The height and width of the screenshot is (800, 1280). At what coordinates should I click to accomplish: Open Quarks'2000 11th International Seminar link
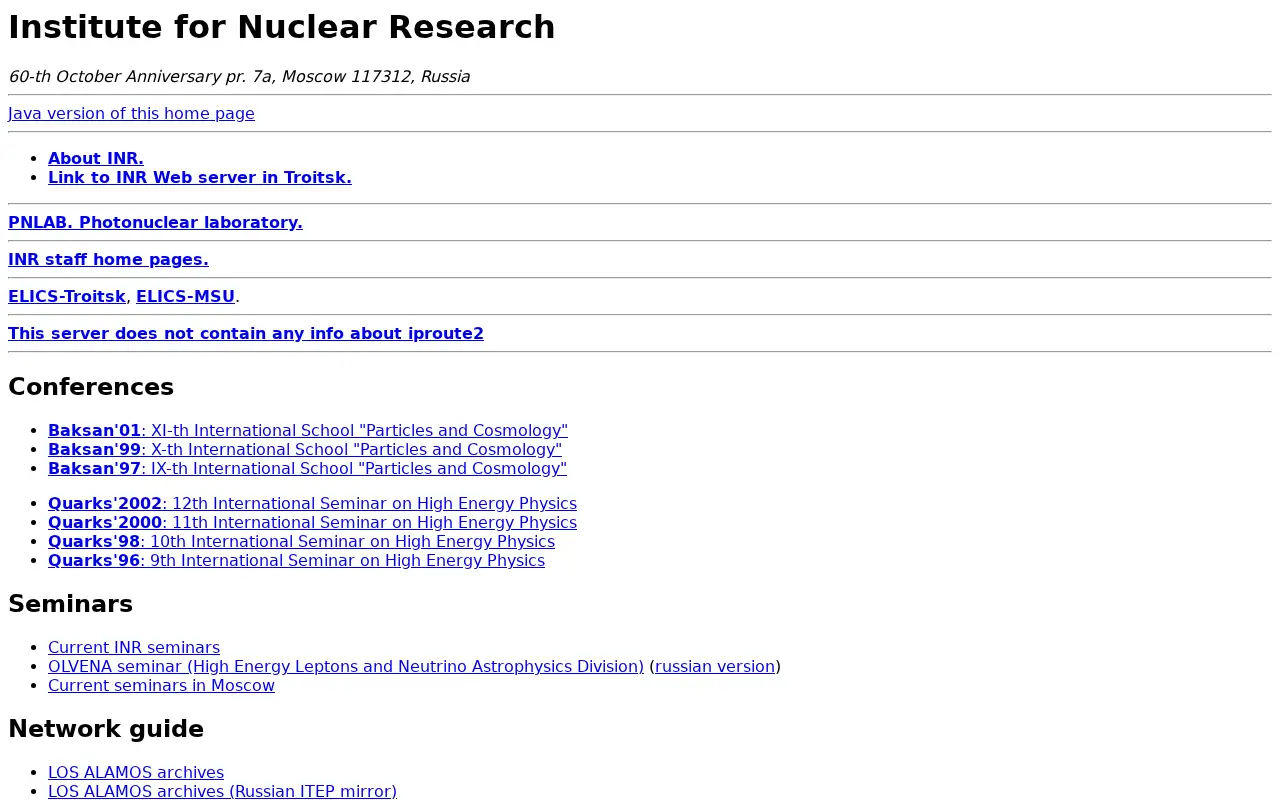312,522
